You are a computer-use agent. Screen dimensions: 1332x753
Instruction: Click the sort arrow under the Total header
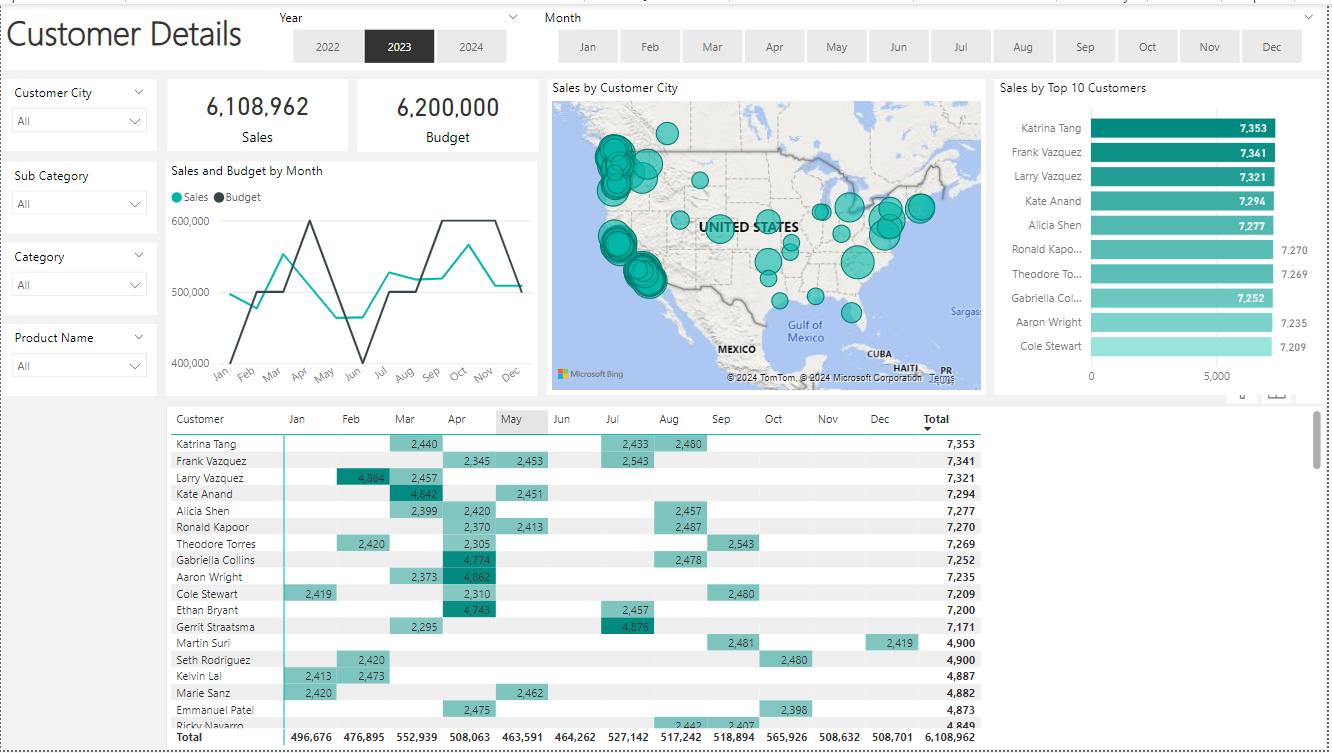[928, 429]
